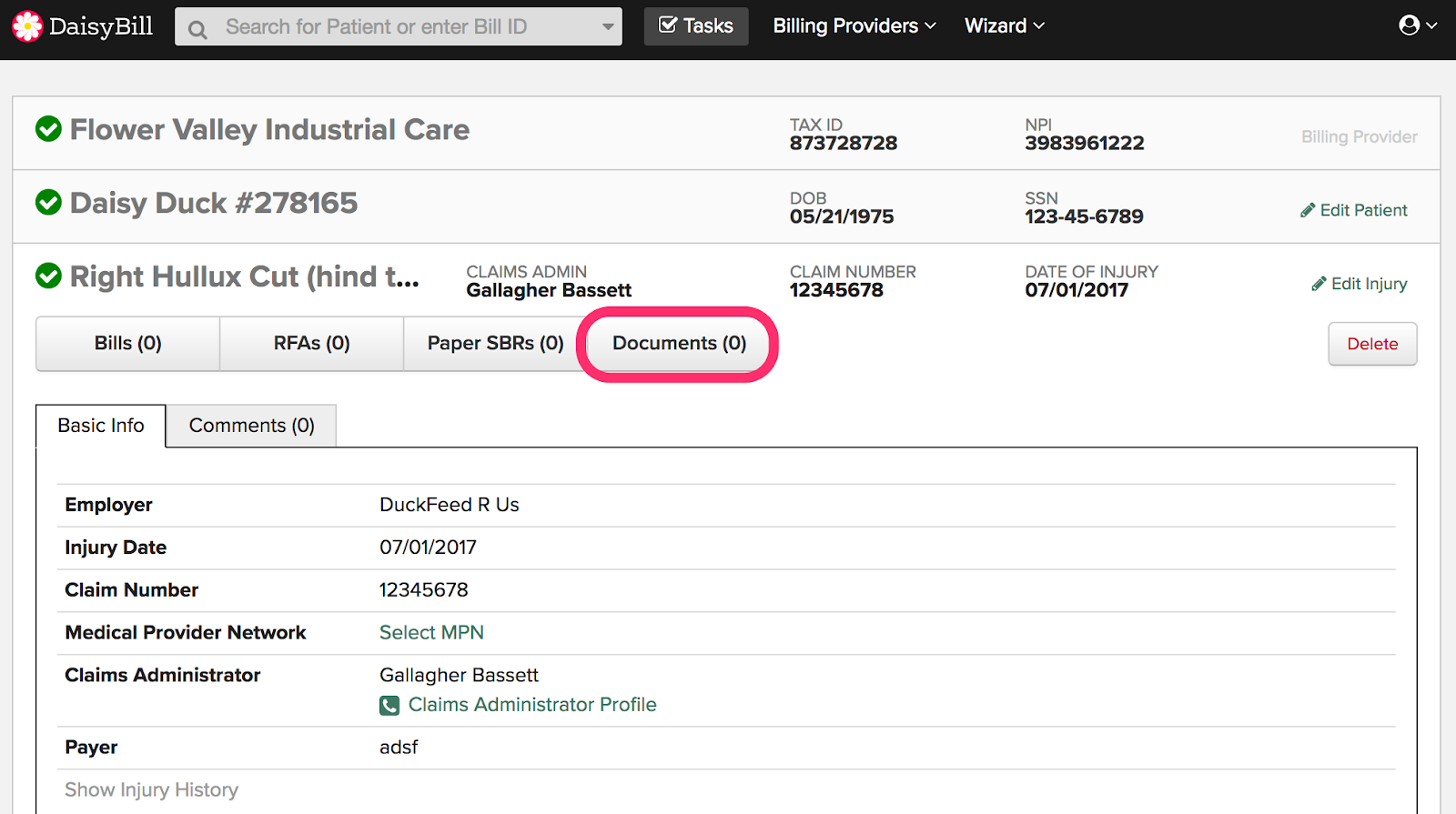
Task: Click green checkmark beside Daisy Duck
Action: 48,202
